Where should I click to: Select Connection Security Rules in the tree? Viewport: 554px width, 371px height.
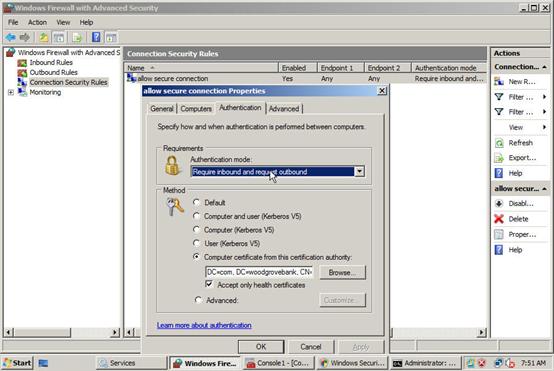click(x=69, y=82)
